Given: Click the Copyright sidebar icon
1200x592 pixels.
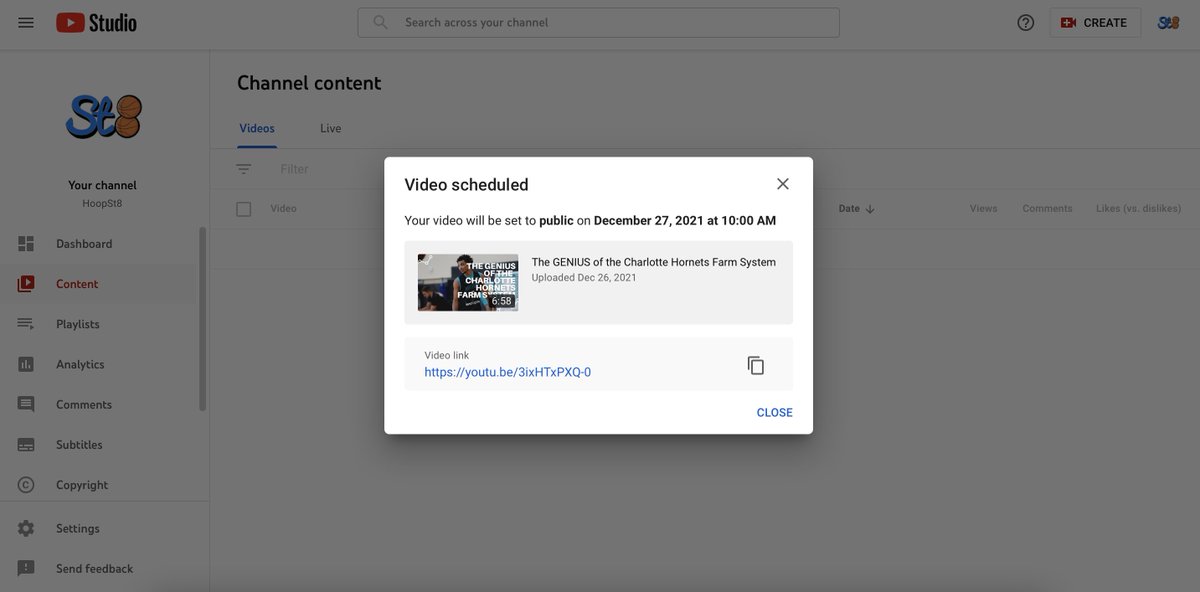Looking at the screenshot, I should [26, 485].
